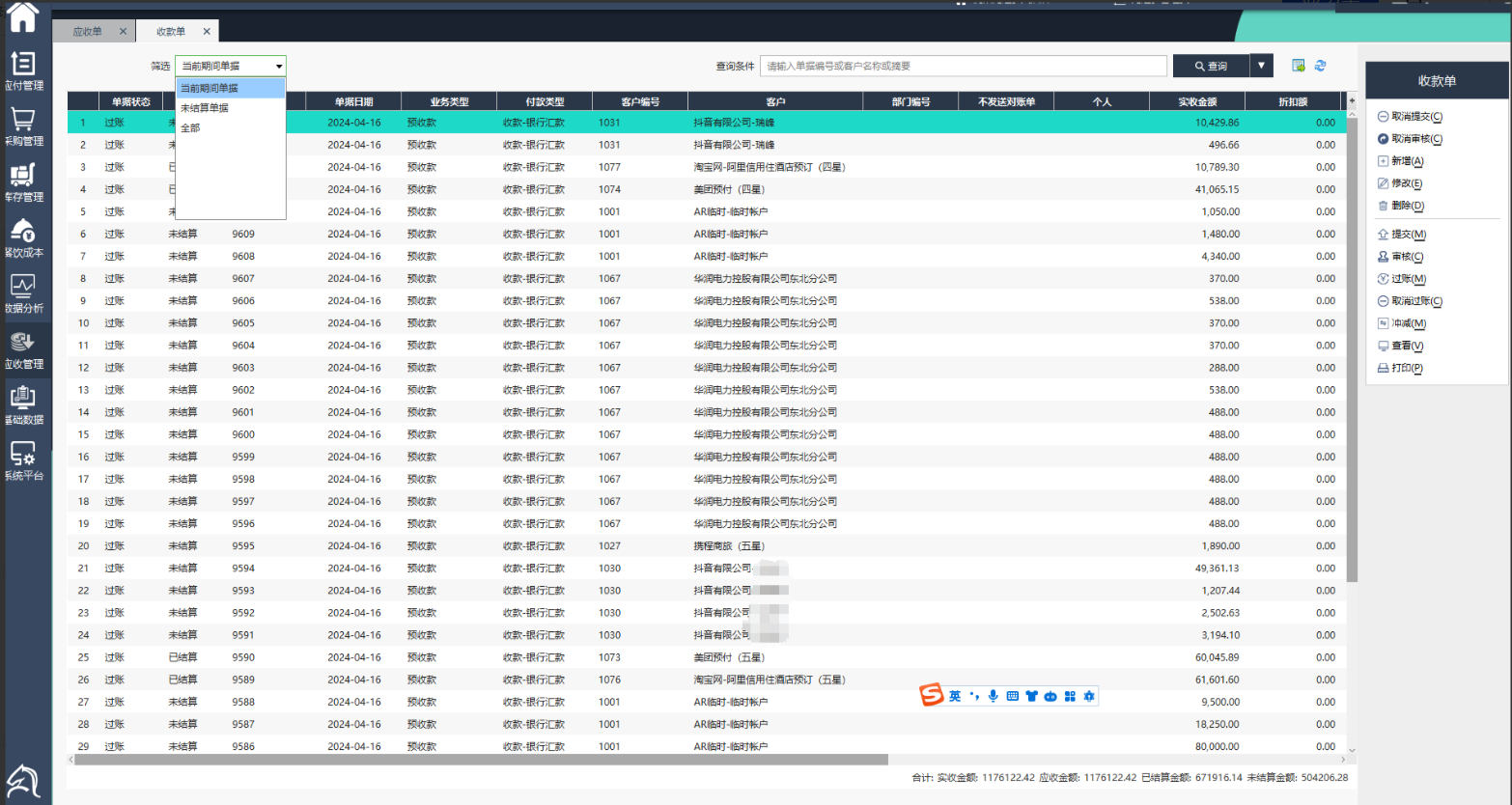Click the 查询 search button
The height and width of the screenshot is (805, 1512).
point(1211,66)
